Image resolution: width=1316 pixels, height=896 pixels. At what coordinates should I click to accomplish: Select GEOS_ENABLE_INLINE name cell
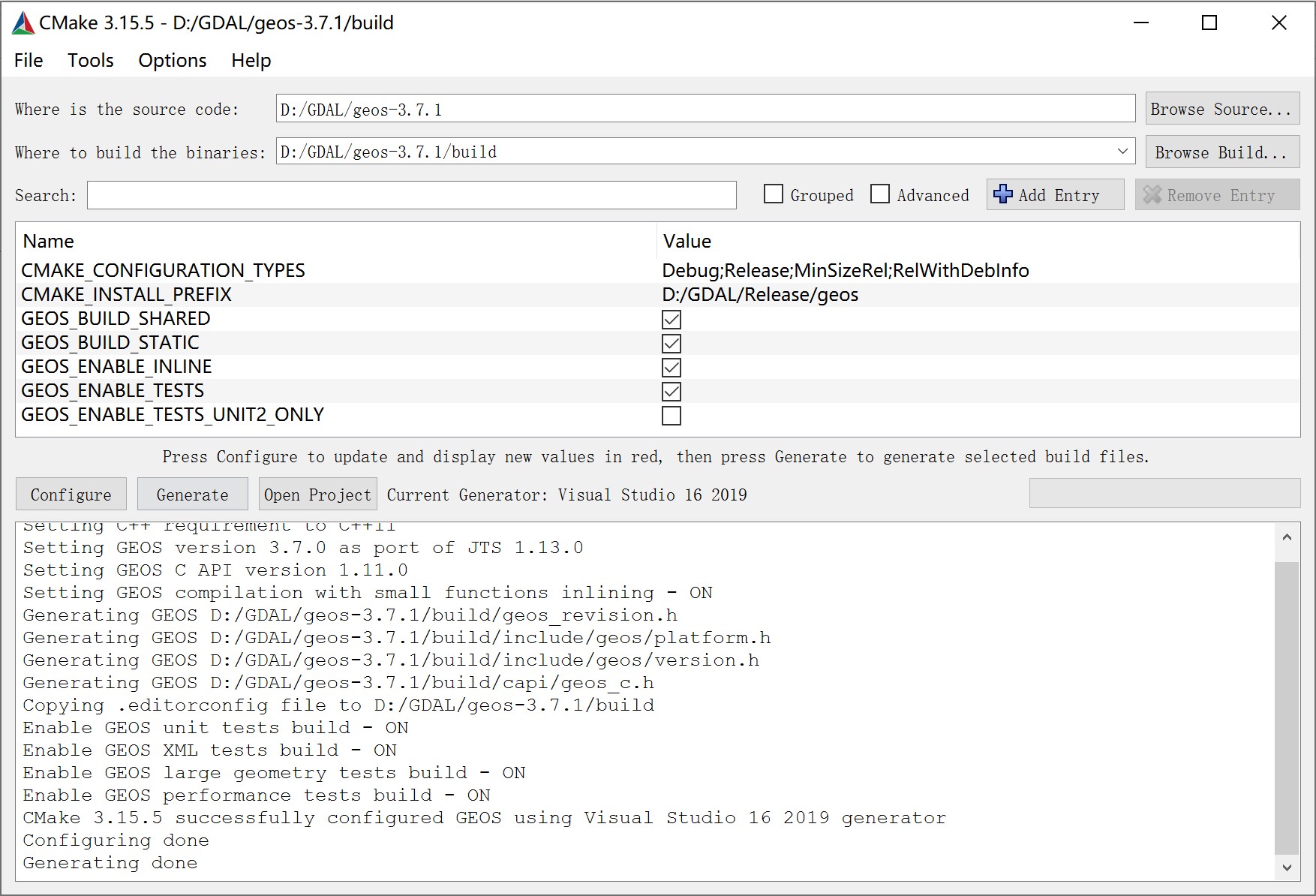tap(116, 366)
